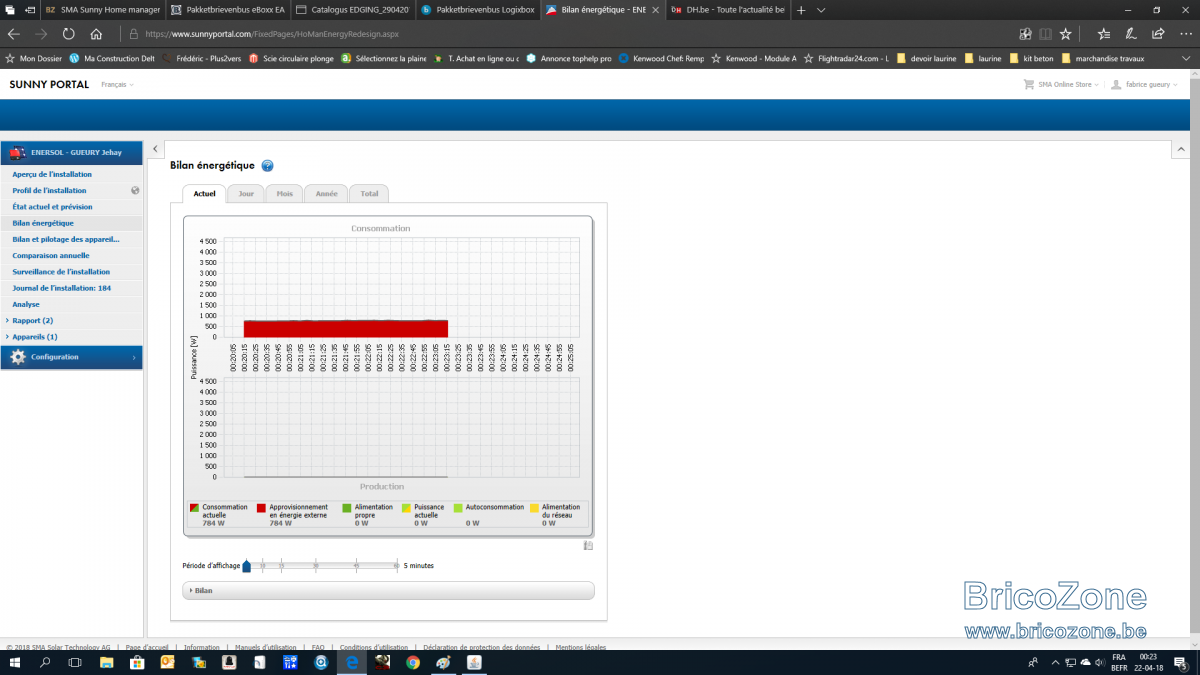Click the Approvisionnement en énergie externe red swatch
Viewport: 1200px width, 675px height.
coord(262,508)
